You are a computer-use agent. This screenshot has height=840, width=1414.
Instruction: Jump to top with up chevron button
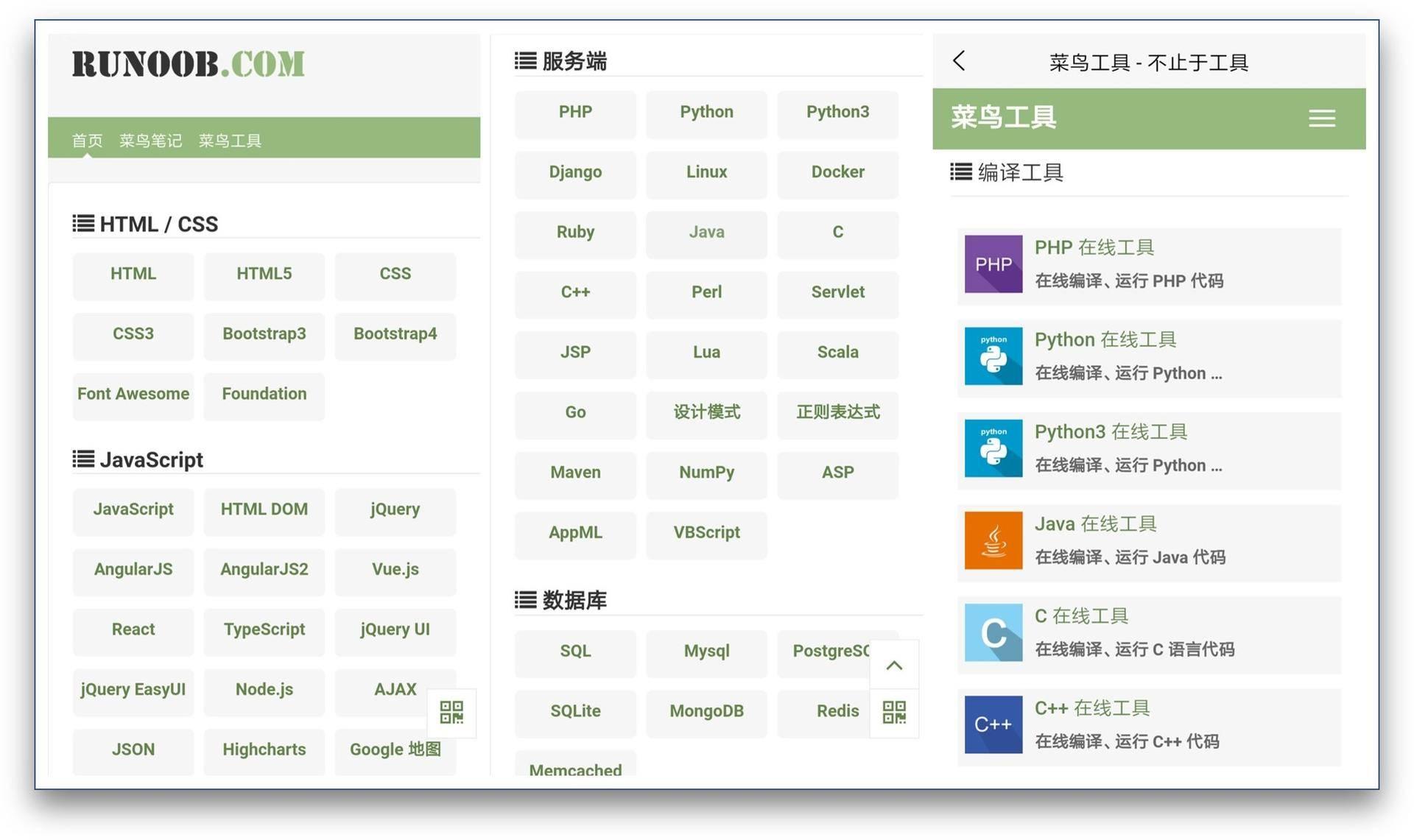894,666
